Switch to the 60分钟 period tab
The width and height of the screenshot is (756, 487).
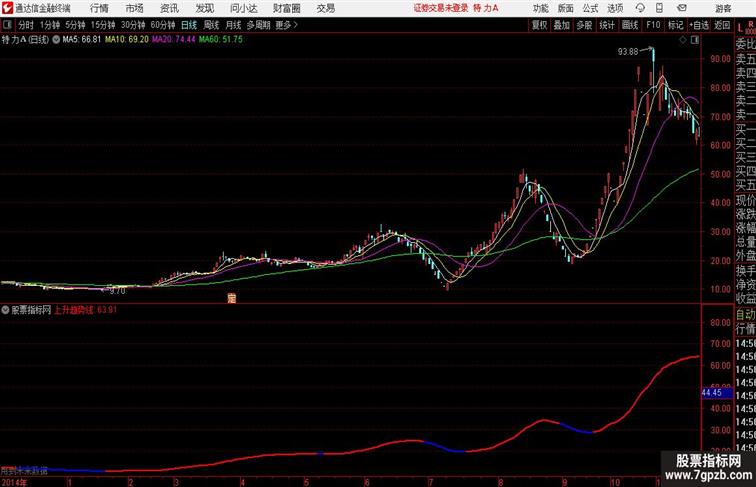[163, 25]
